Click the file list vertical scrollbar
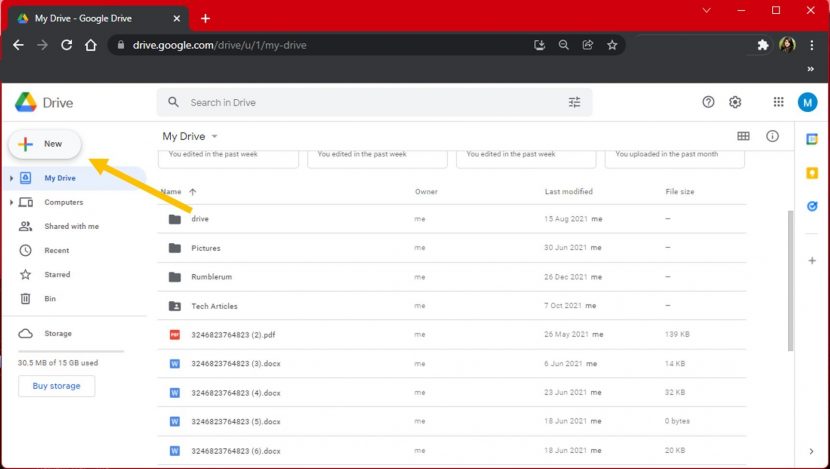Viewport: 830px width, 469px height. coord(790,281)
